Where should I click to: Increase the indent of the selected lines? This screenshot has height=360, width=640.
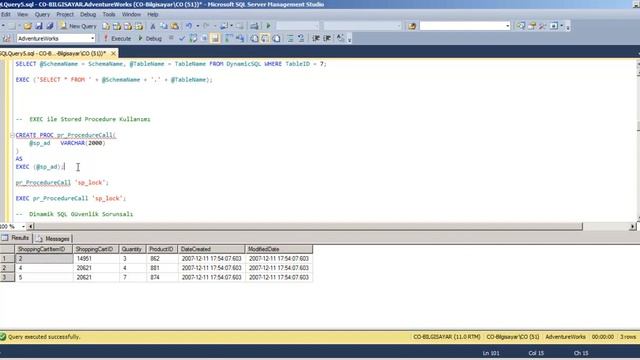point(327,38)
